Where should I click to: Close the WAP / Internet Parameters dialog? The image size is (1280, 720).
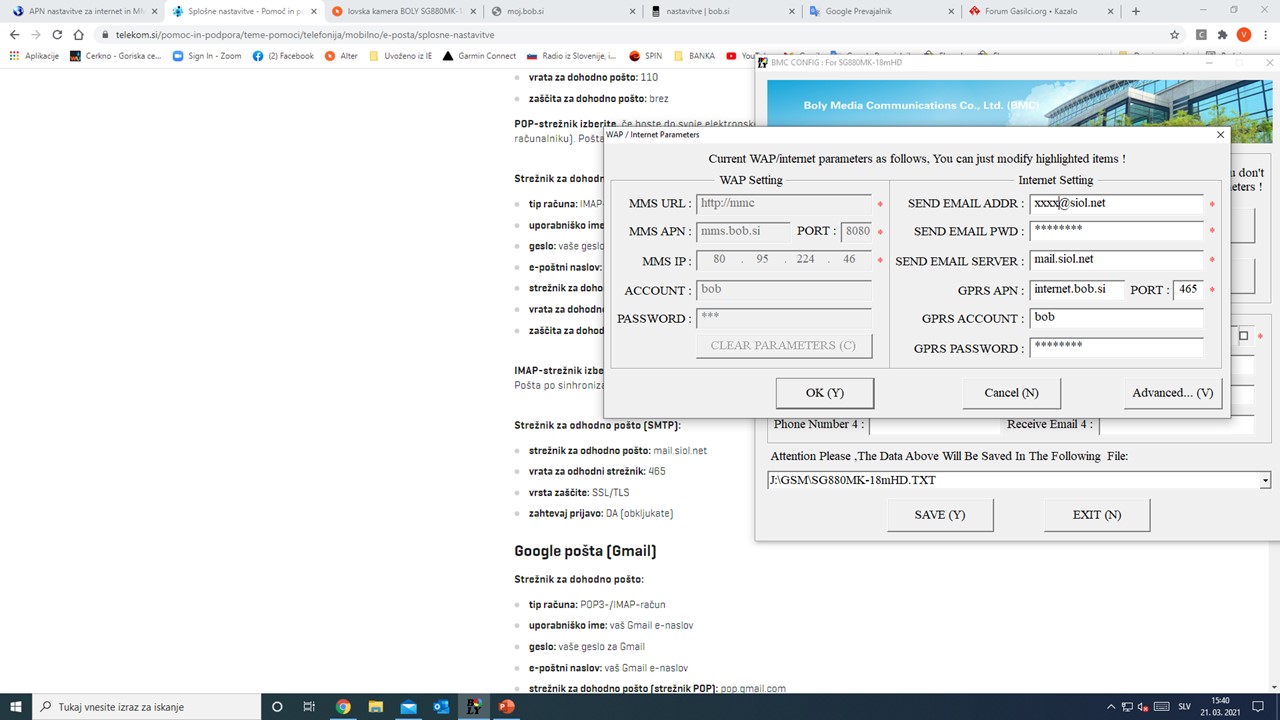click(x=1220, y=134)
